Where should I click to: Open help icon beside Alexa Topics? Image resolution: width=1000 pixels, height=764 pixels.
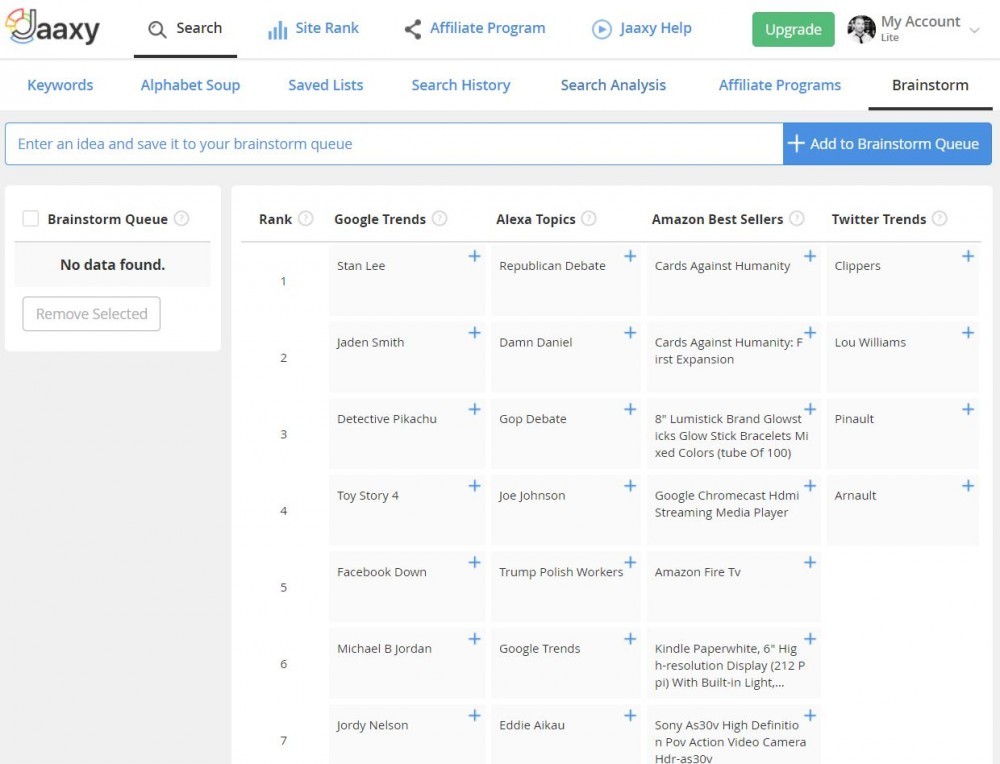pyautogui.click(x=589, y=219)
